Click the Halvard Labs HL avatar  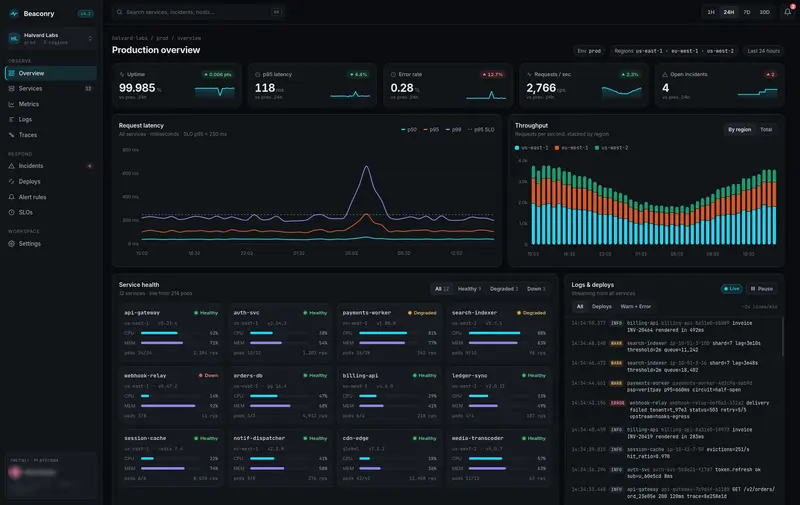[14, 38]
